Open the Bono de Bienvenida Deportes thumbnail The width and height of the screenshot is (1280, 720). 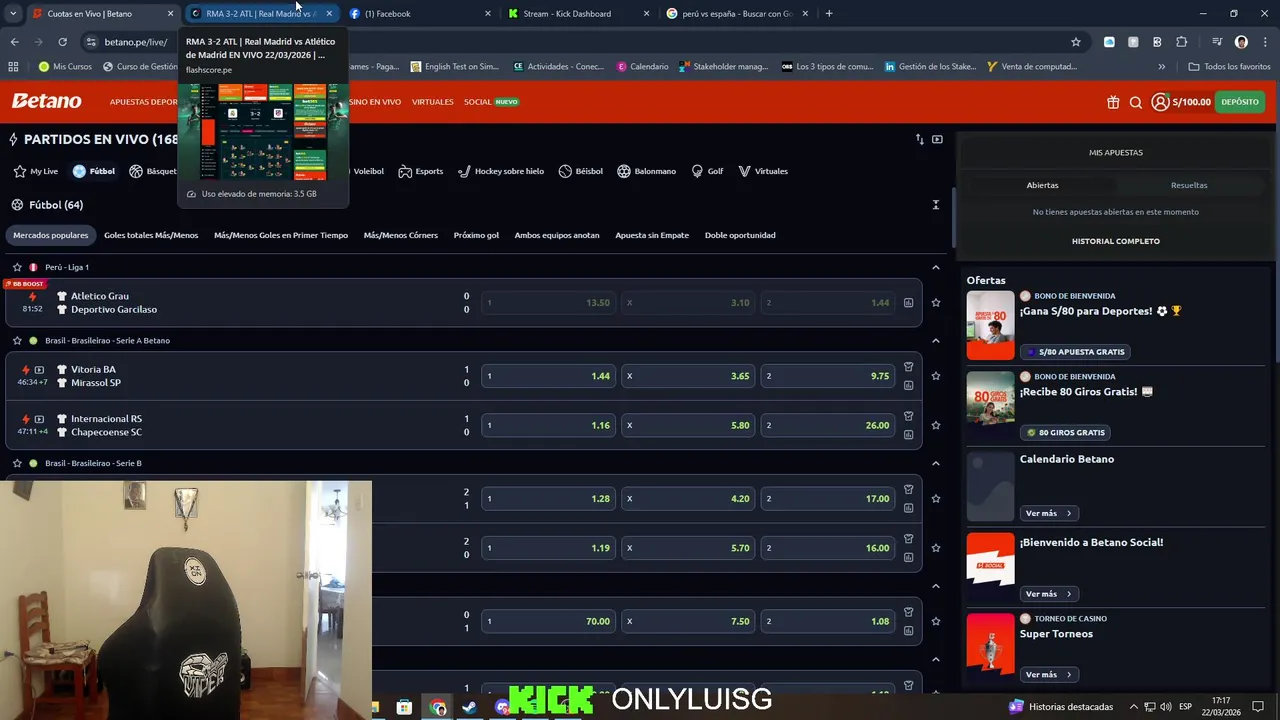(990, 325)
